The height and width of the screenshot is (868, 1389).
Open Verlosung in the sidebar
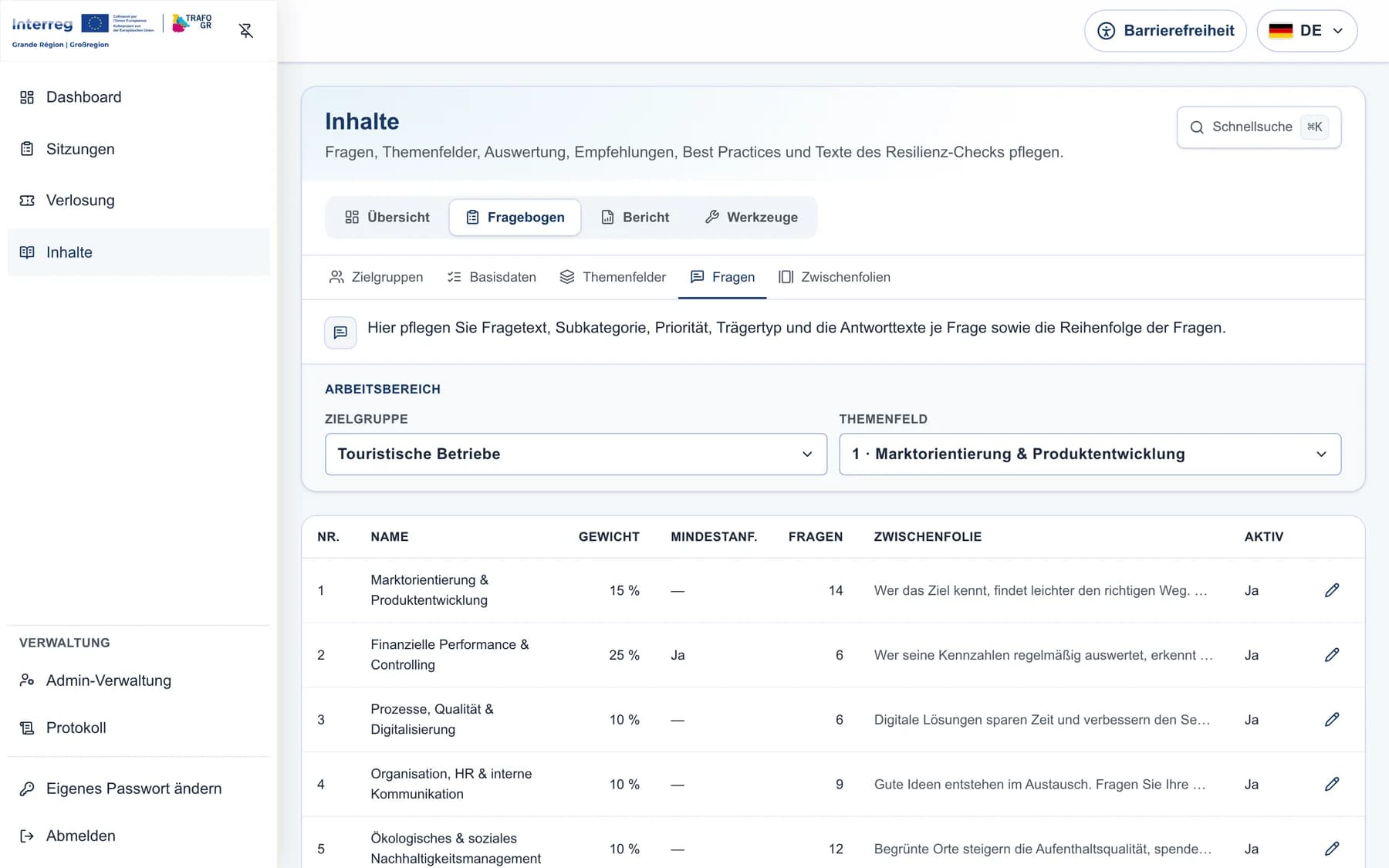(139, 201)
